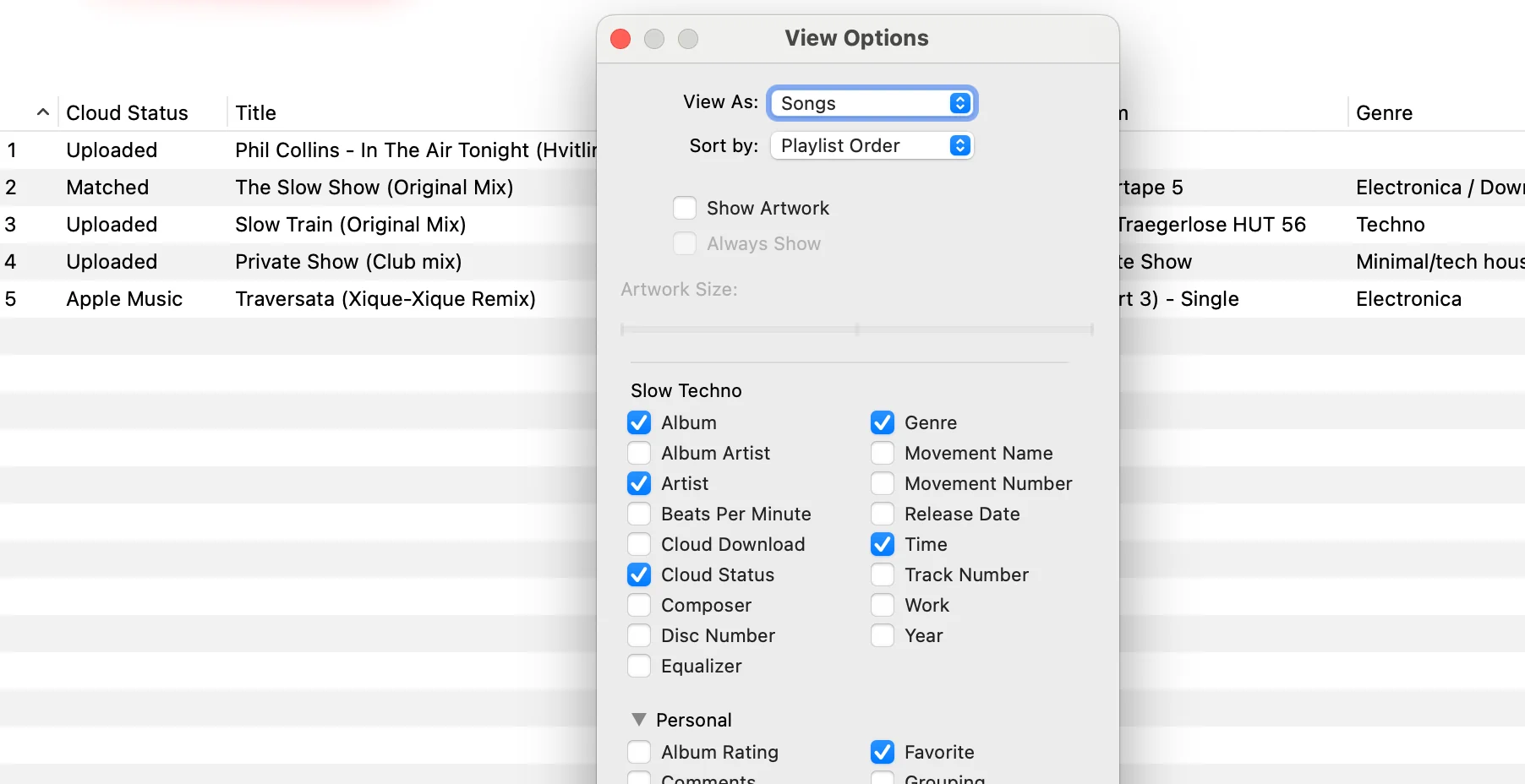The height and width of the screenshot is (784, 1525).
Task: Click the Title column header
Action: click(255, 113)
